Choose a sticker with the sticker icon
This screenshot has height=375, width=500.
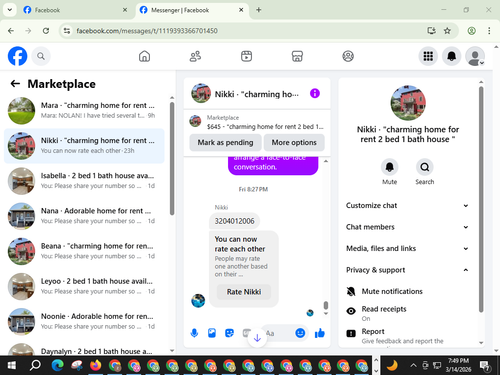coord(229,333)
